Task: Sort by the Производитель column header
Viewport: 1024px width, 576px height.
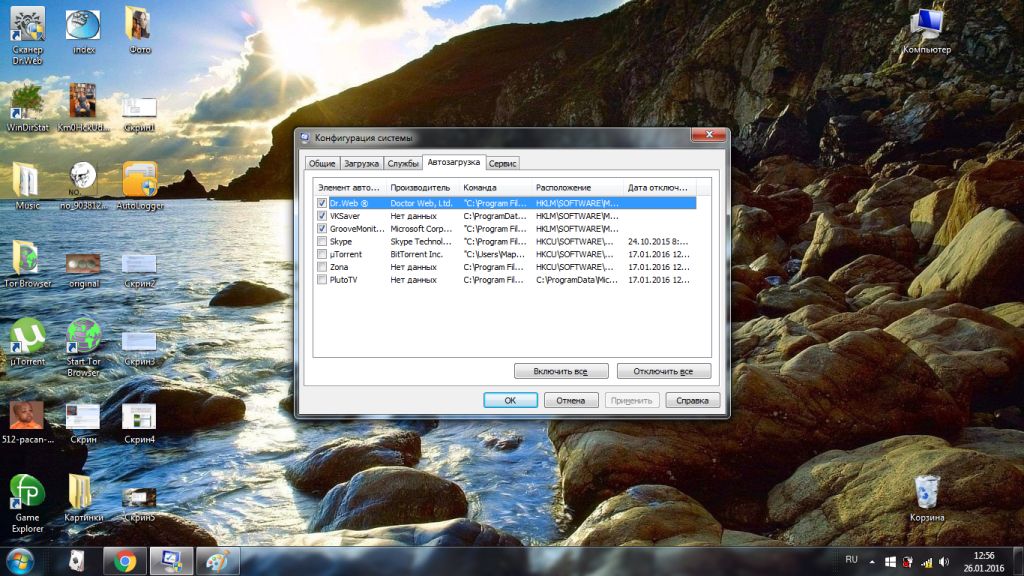Action: (x=421, y=188)
